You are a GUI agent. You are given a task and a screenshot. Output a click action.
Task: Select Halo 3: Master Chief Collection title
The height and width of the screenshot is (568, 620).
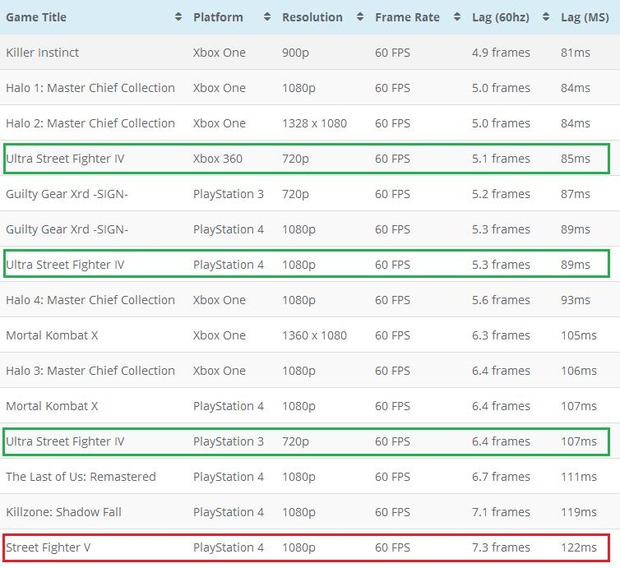click(90, 371)
